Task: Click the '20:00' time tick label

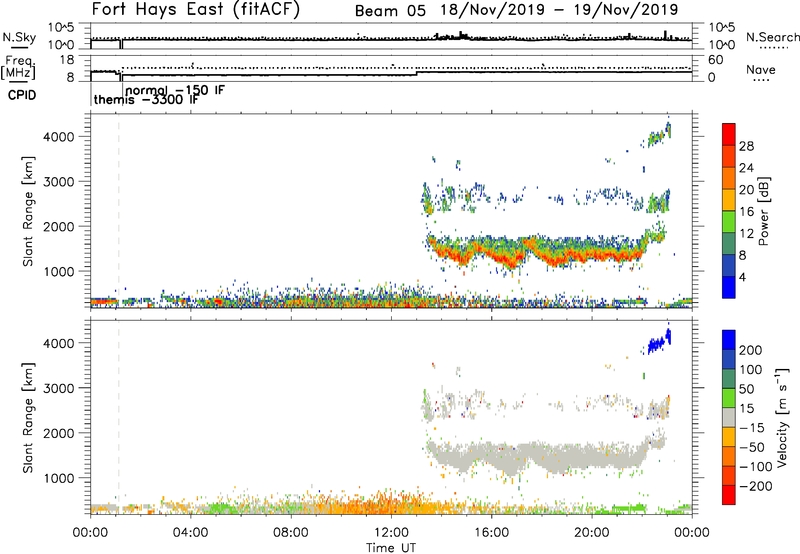Action: tap(592, 533)
